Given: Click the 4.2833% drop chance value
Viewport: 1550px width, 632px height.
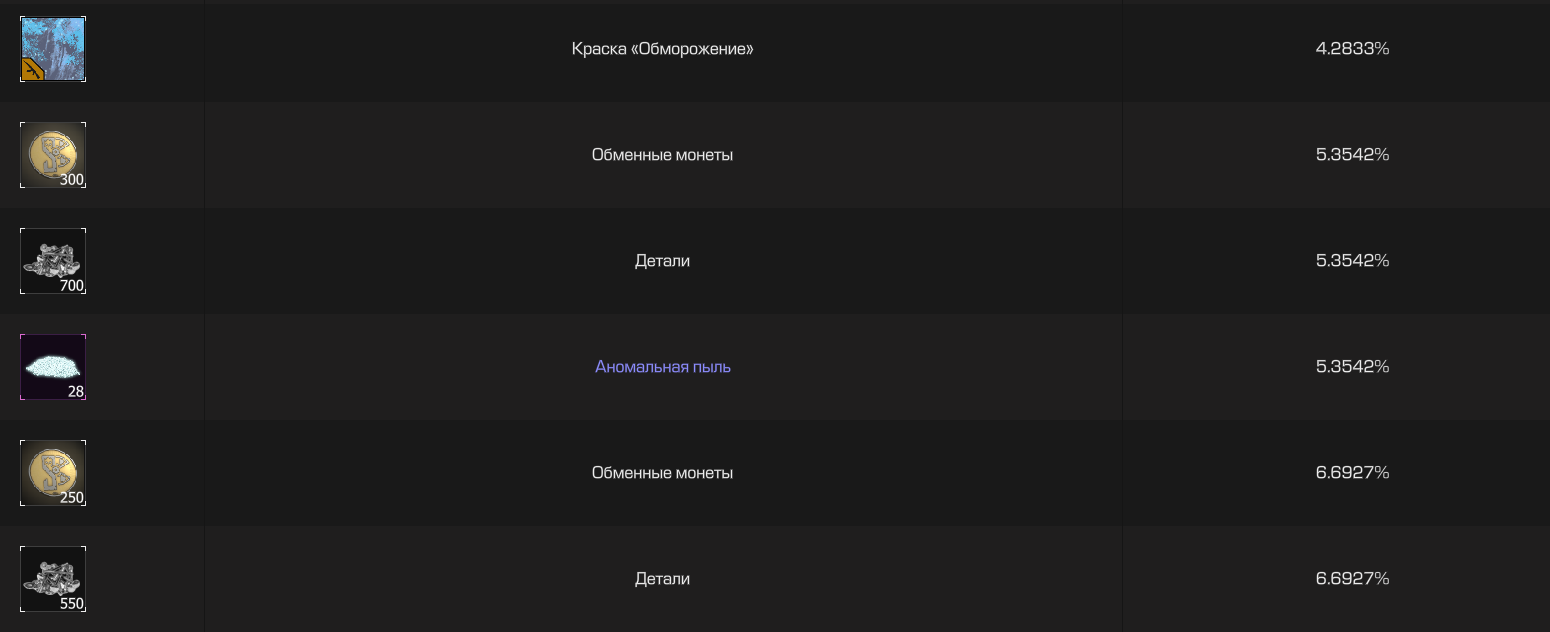Looking at the screenshot, I should point(1353,48).
